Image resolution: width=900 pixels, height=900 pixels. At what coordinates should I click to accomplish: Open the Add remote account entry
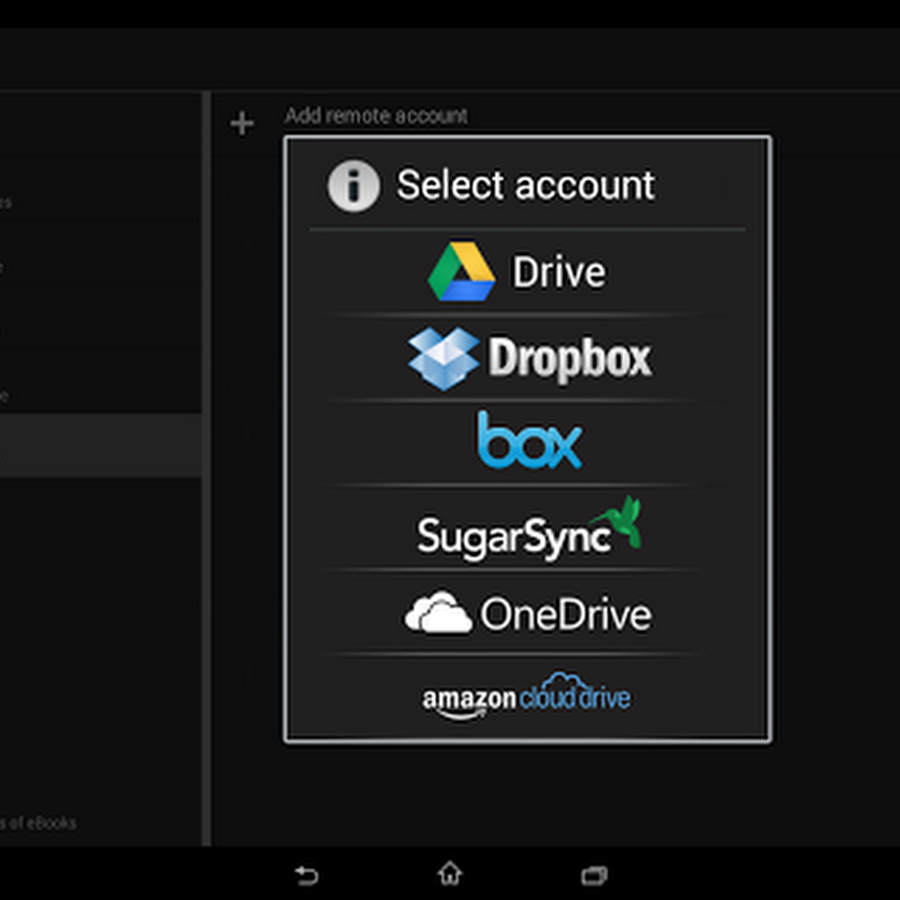point(377,116)
